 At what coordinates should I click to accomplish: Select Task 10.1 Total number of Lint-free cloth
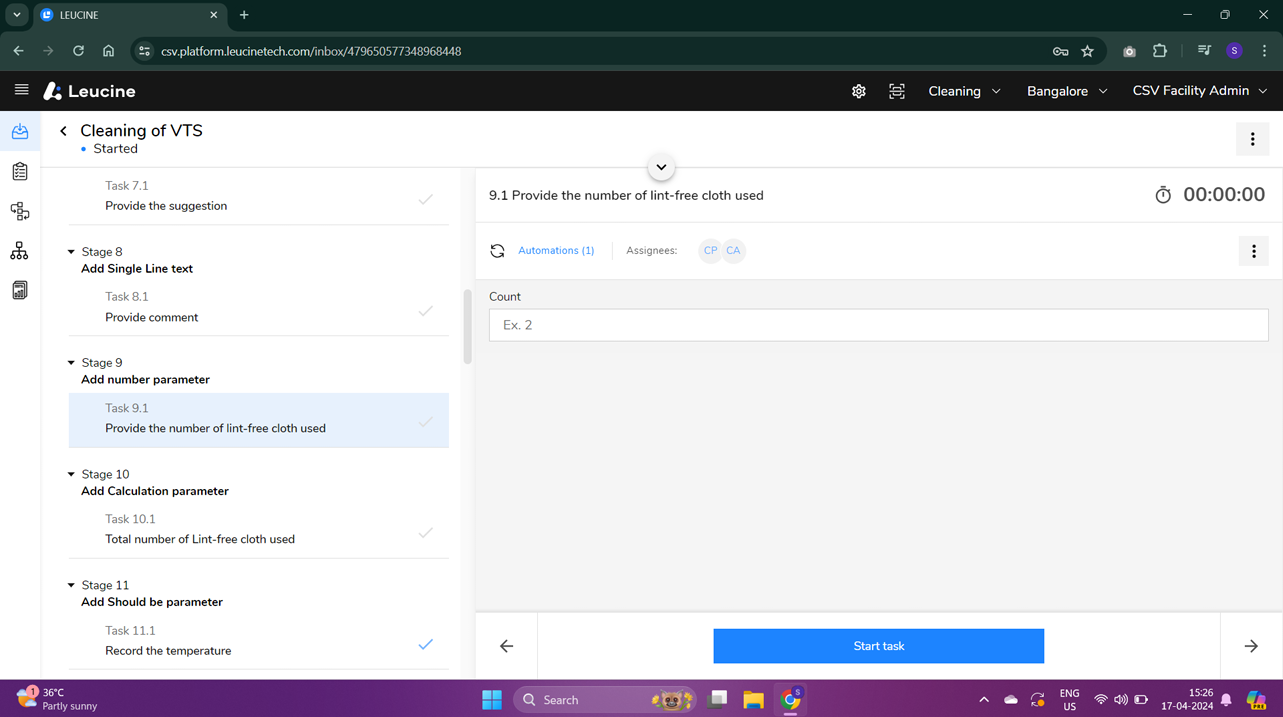(x=258, y=529)
